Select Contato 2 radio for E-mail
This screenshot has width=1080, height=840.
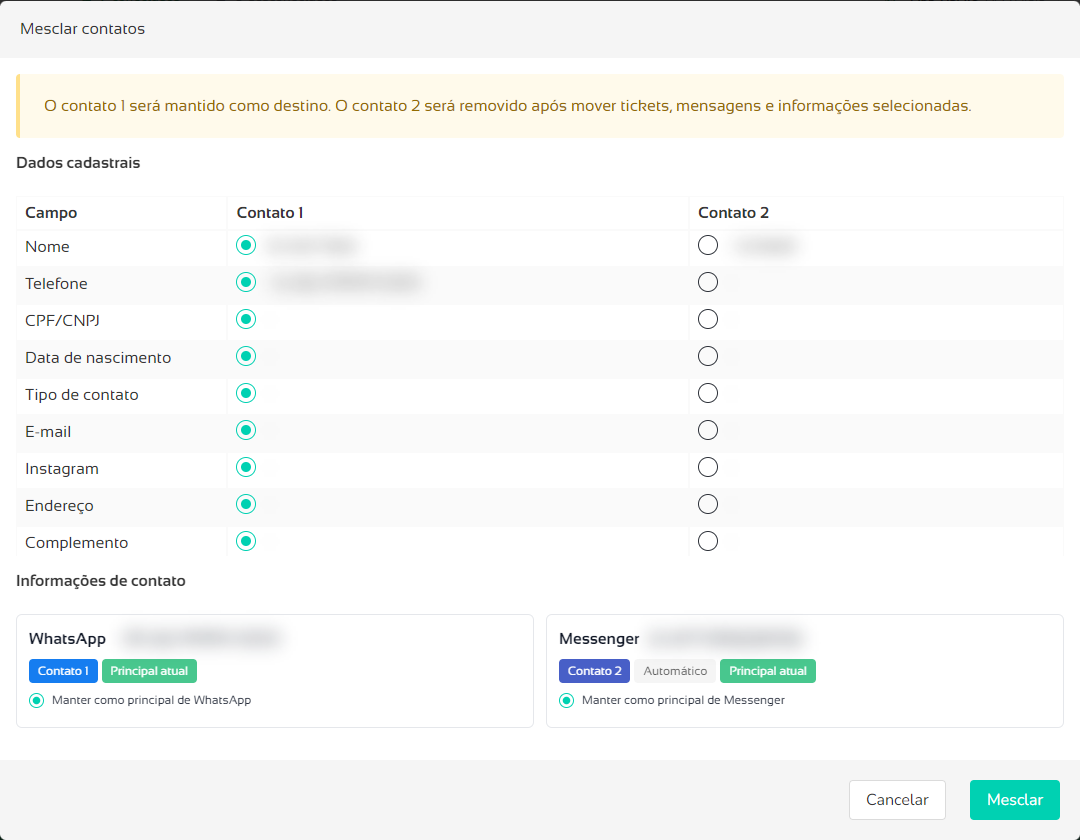[707, 430]
